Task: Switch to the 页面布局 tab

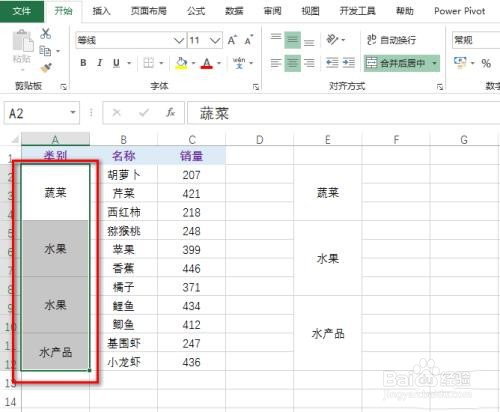Action: 149,11
